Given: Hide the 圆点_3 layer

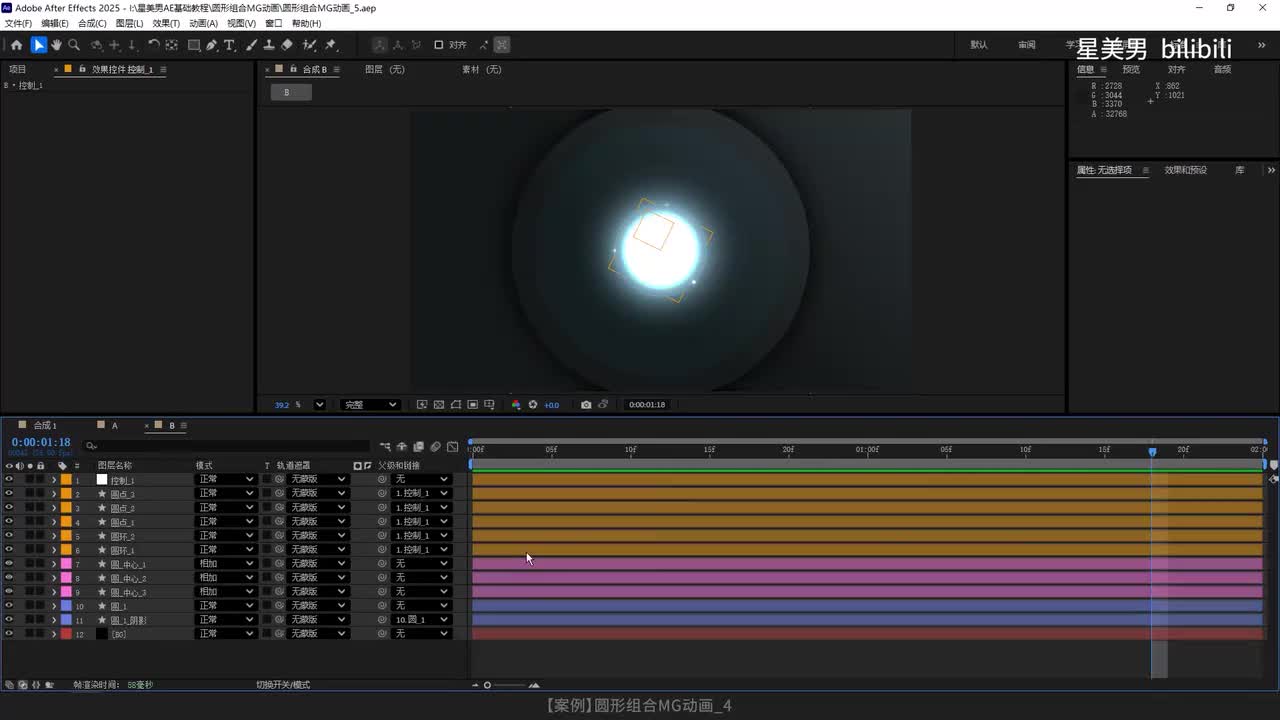Looking at the screenshot, I should pos(9,494).
